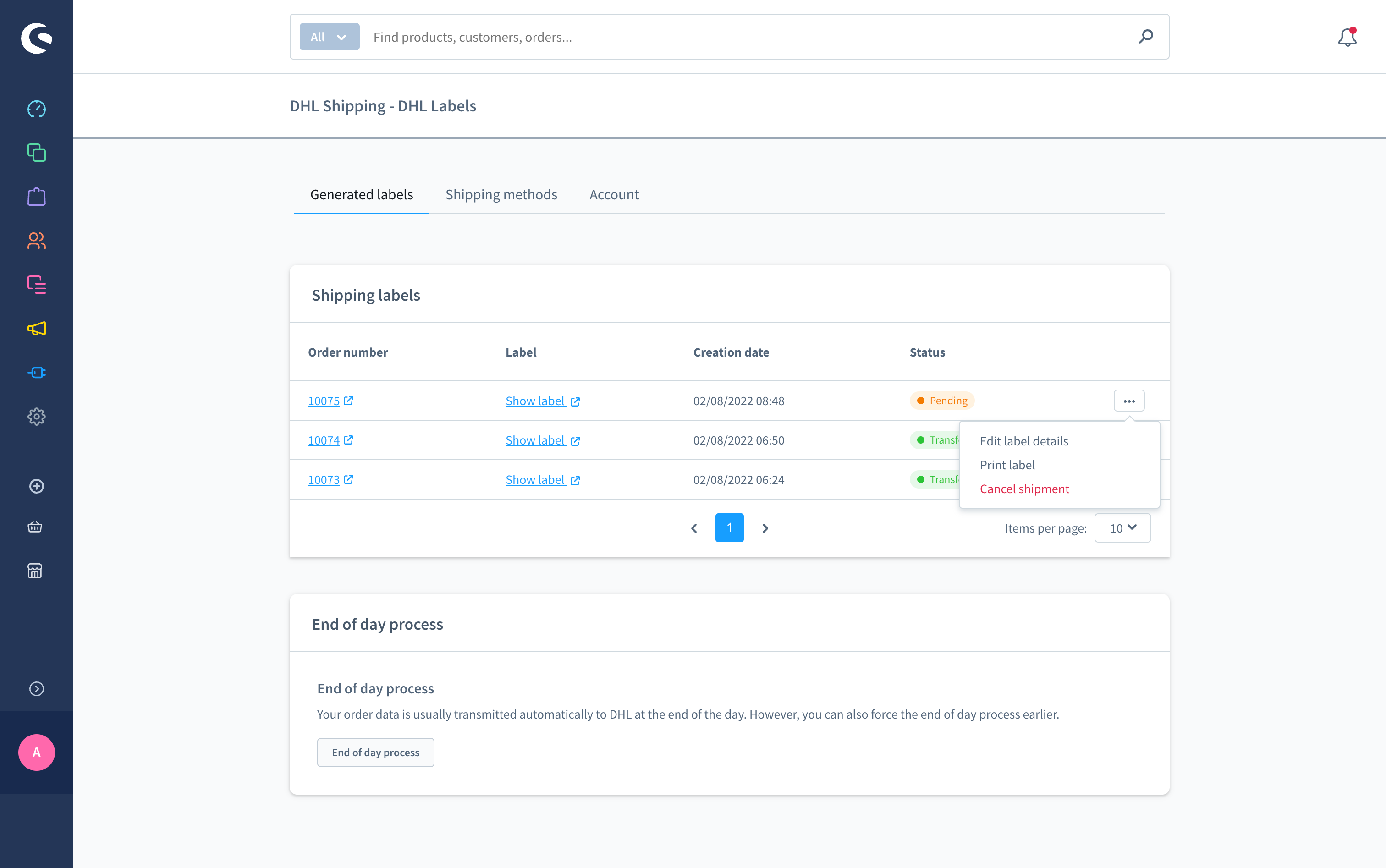The height and width of the screenshot is (868, 1386).
Task: Open external link icon next to order 10075
Action: pyautogui.click(x=348, y=400)
